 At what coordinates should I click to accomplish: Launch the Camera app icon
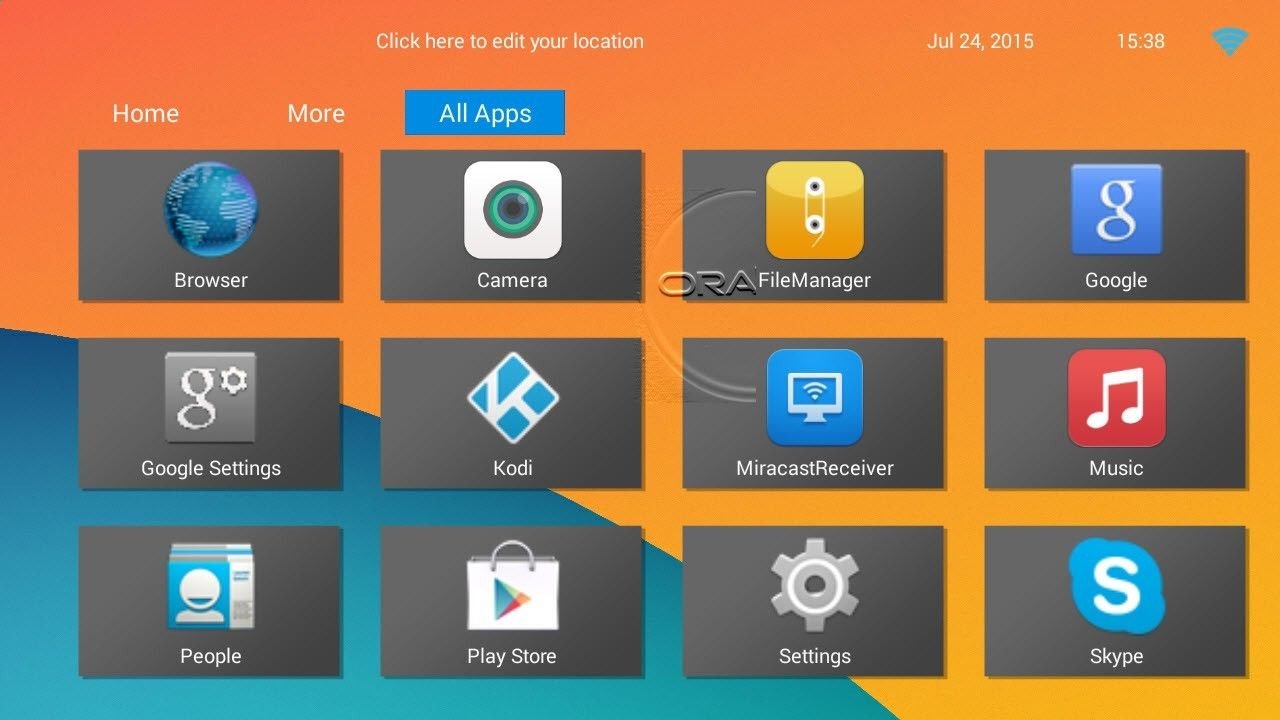point(513,210)
